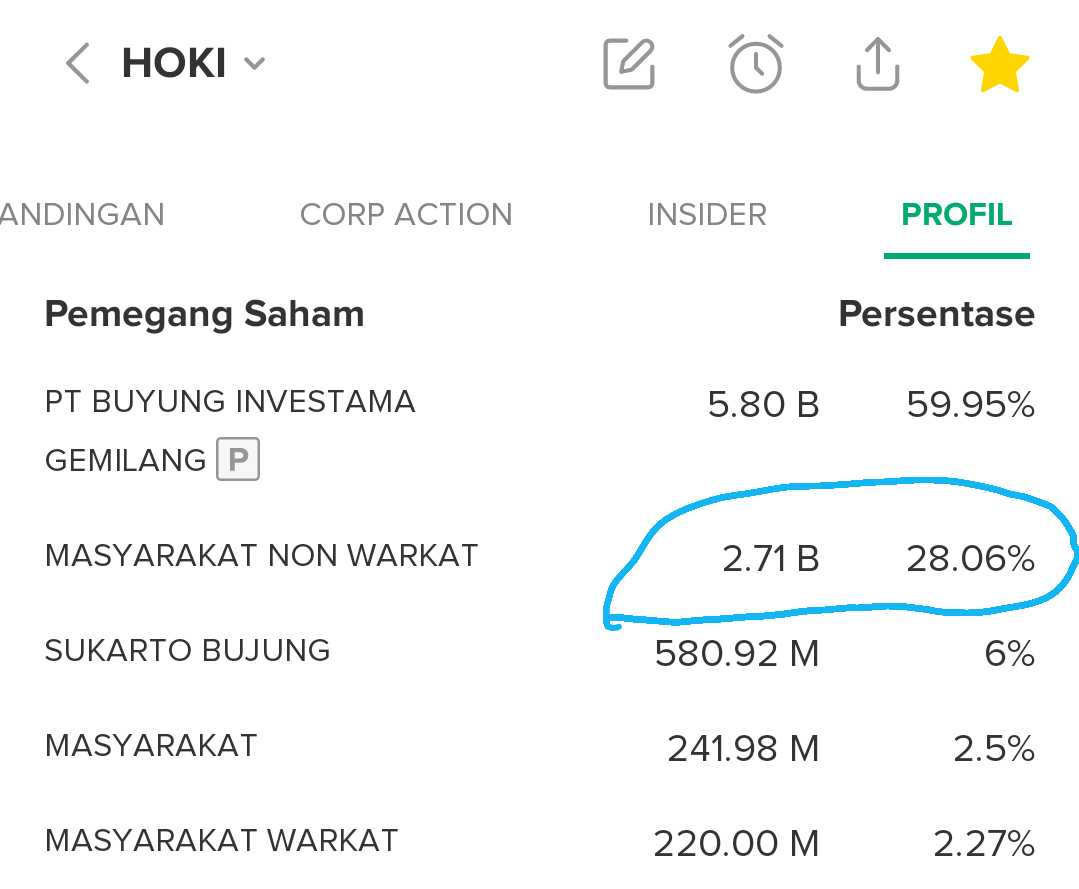The width and height of the screenshot is (1079, 889).
Task: Tap the back arrow icon
Action: (x=78, y=65)
